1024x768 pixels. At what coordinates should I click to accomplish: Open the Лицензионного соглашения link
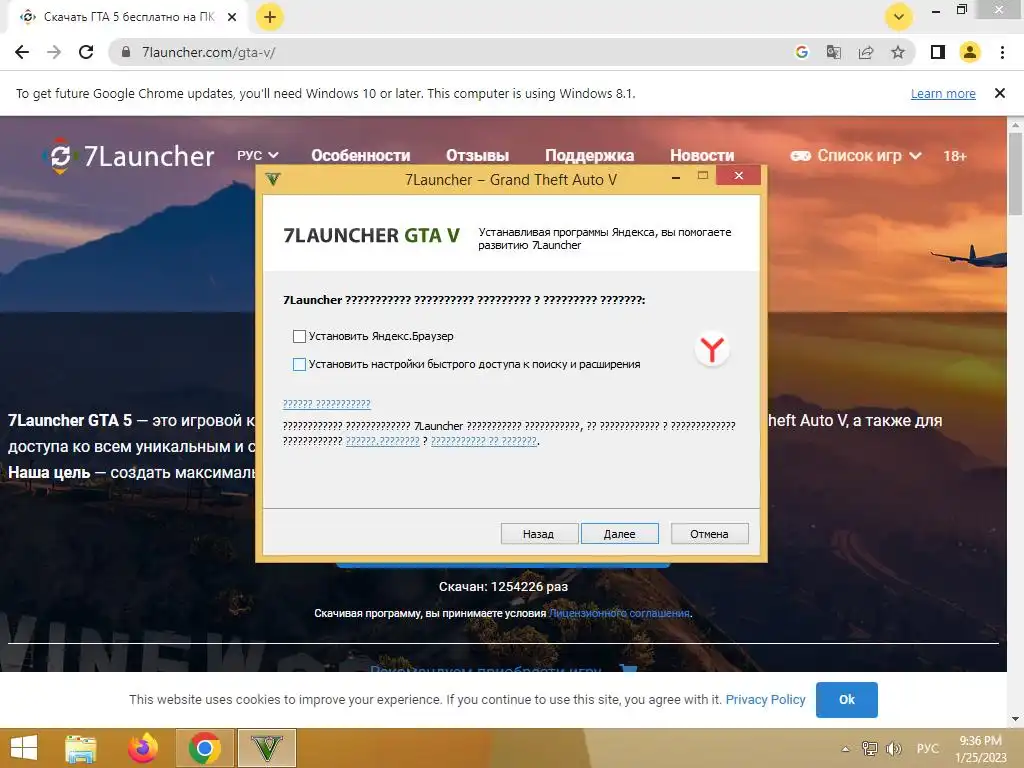pos(619,613)
